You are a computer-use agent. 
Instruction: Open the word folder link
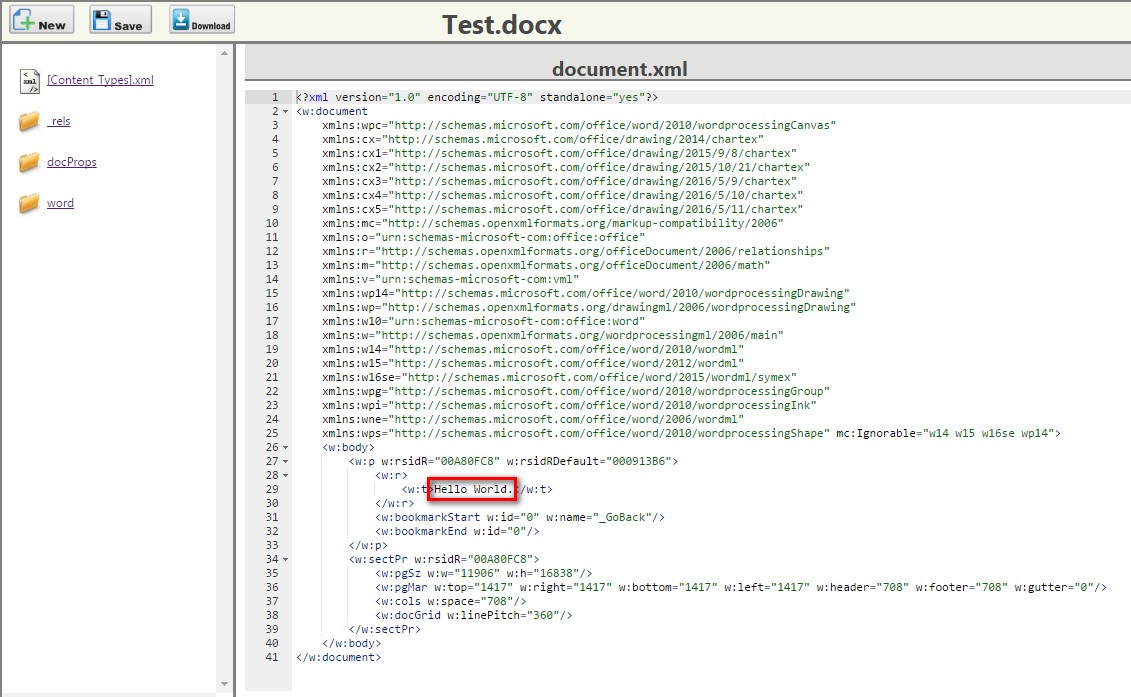tap(60, 203)
